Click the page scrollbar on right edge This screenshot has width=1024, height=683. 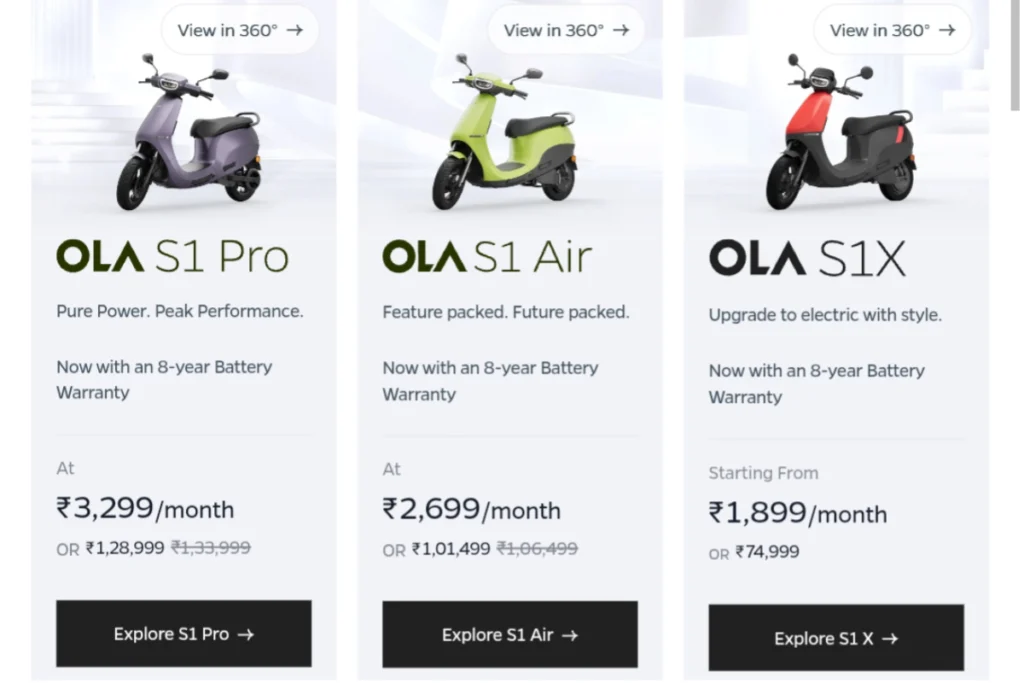pyautogui.click(x=1015, y=56)
